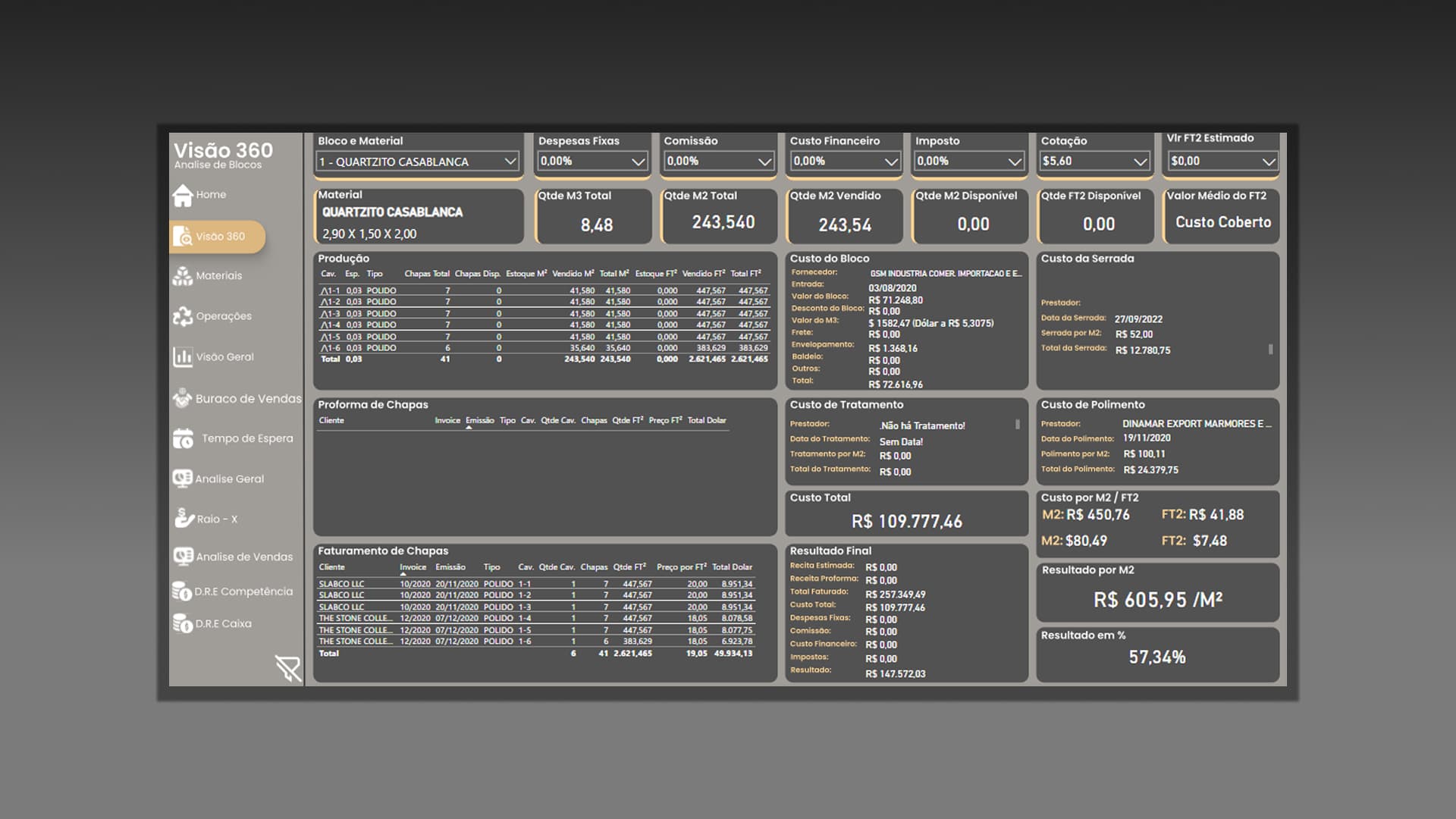
Task: Click the Faturamento Total row
Action: pos(536,653)
